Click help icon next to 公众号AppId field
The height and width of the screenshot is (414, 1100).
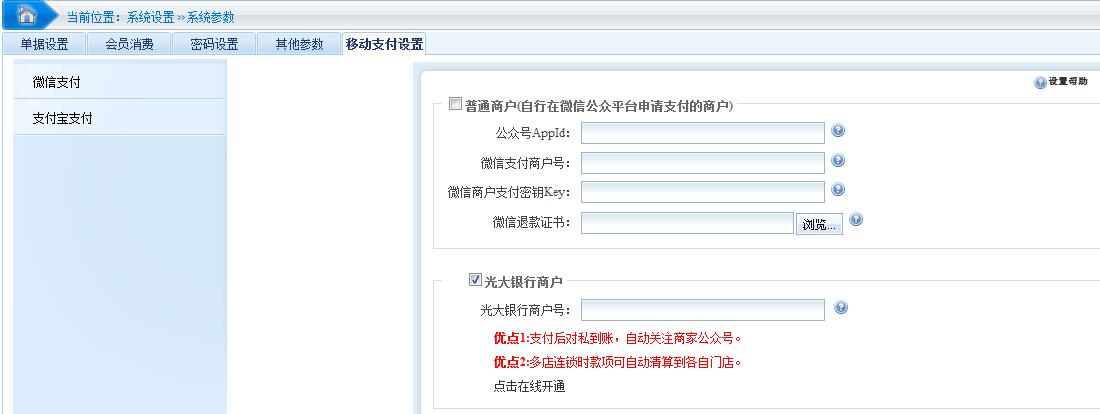tap(838, 131)
